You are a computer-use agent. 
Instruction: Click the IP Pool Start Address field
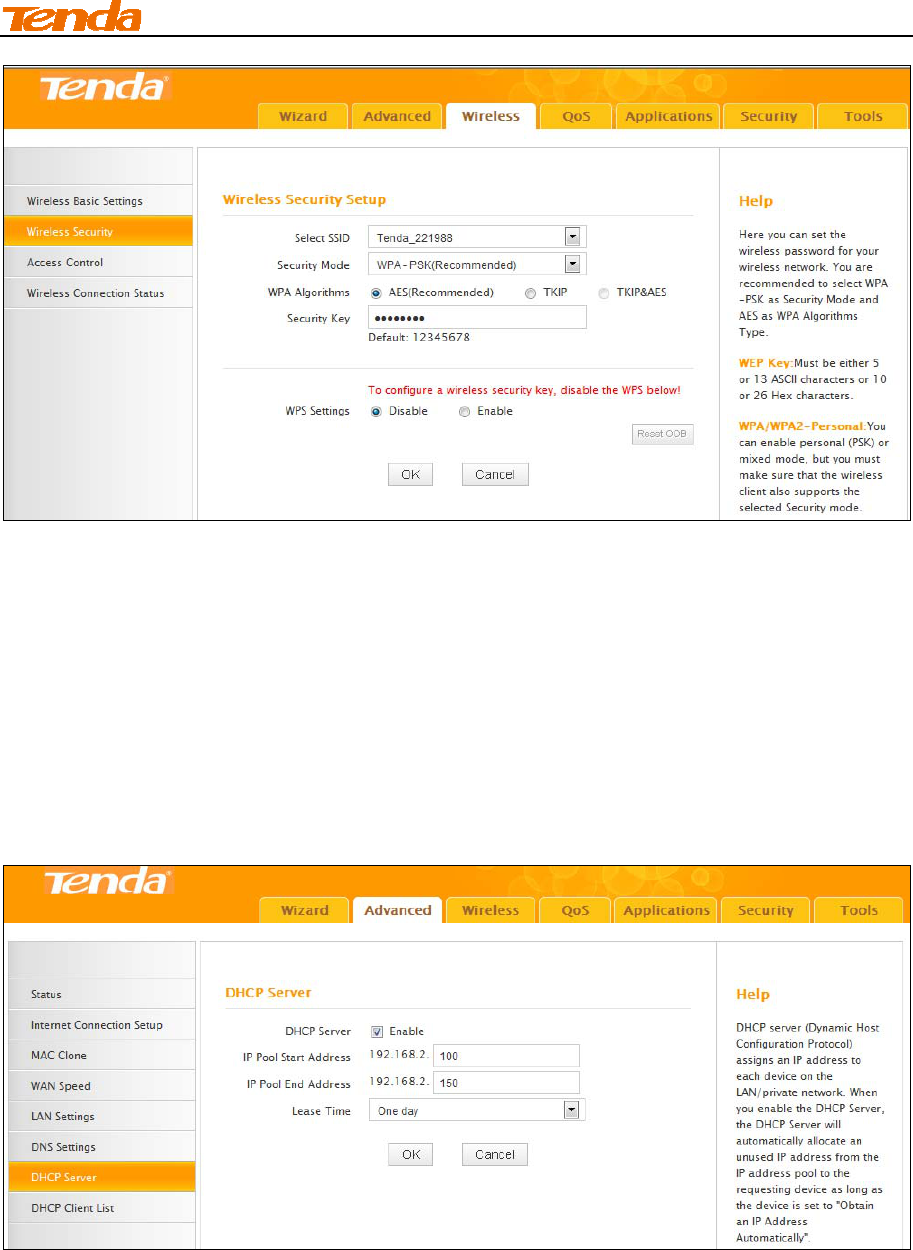pyautogui.click(x=506, y=1056)
